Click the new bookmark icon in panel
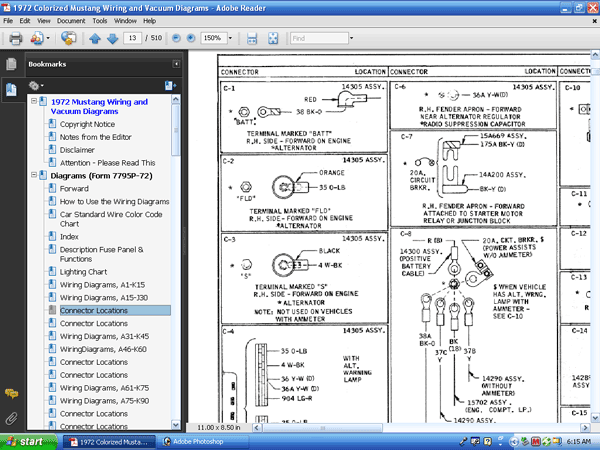 (x=170, y=86)
